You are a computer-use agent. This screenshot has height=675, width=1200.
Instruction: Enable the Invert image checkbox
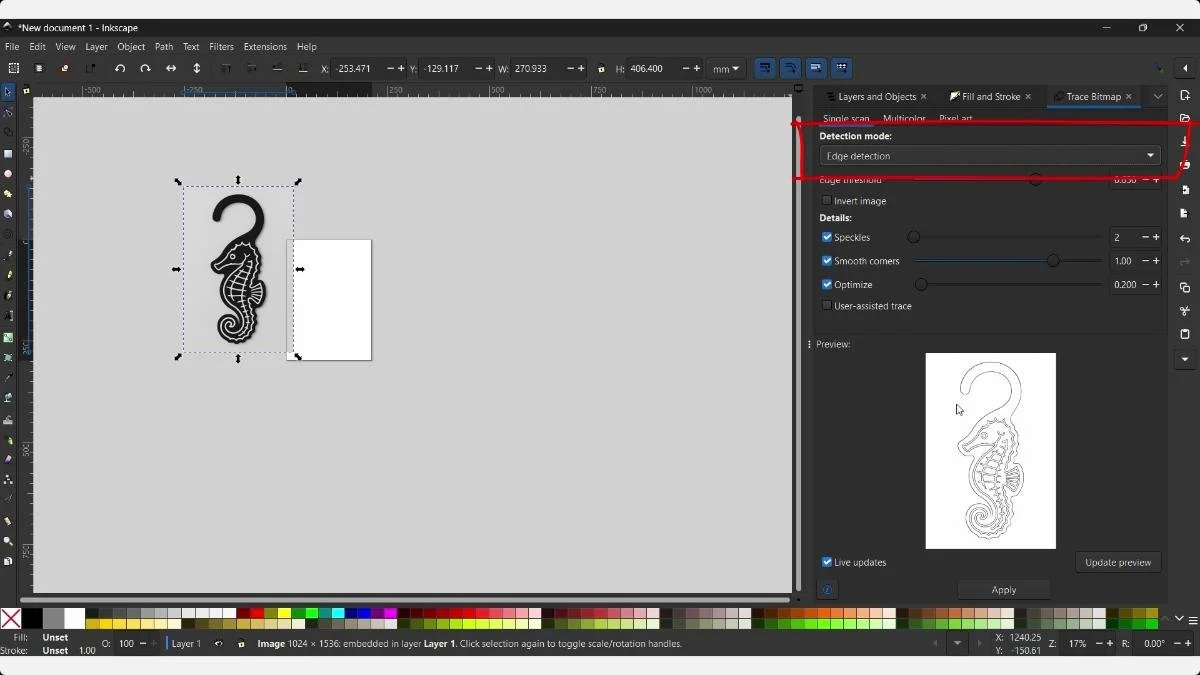827,201
